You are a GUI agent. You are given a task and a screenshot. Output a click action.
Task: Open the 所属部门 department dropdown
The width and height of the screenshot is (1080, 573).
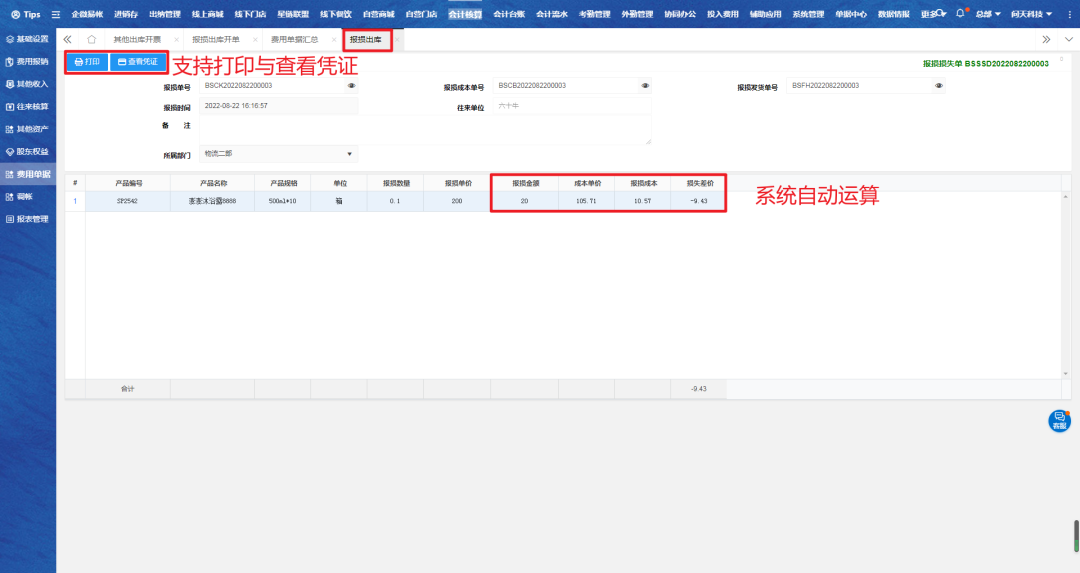(278, 154)
